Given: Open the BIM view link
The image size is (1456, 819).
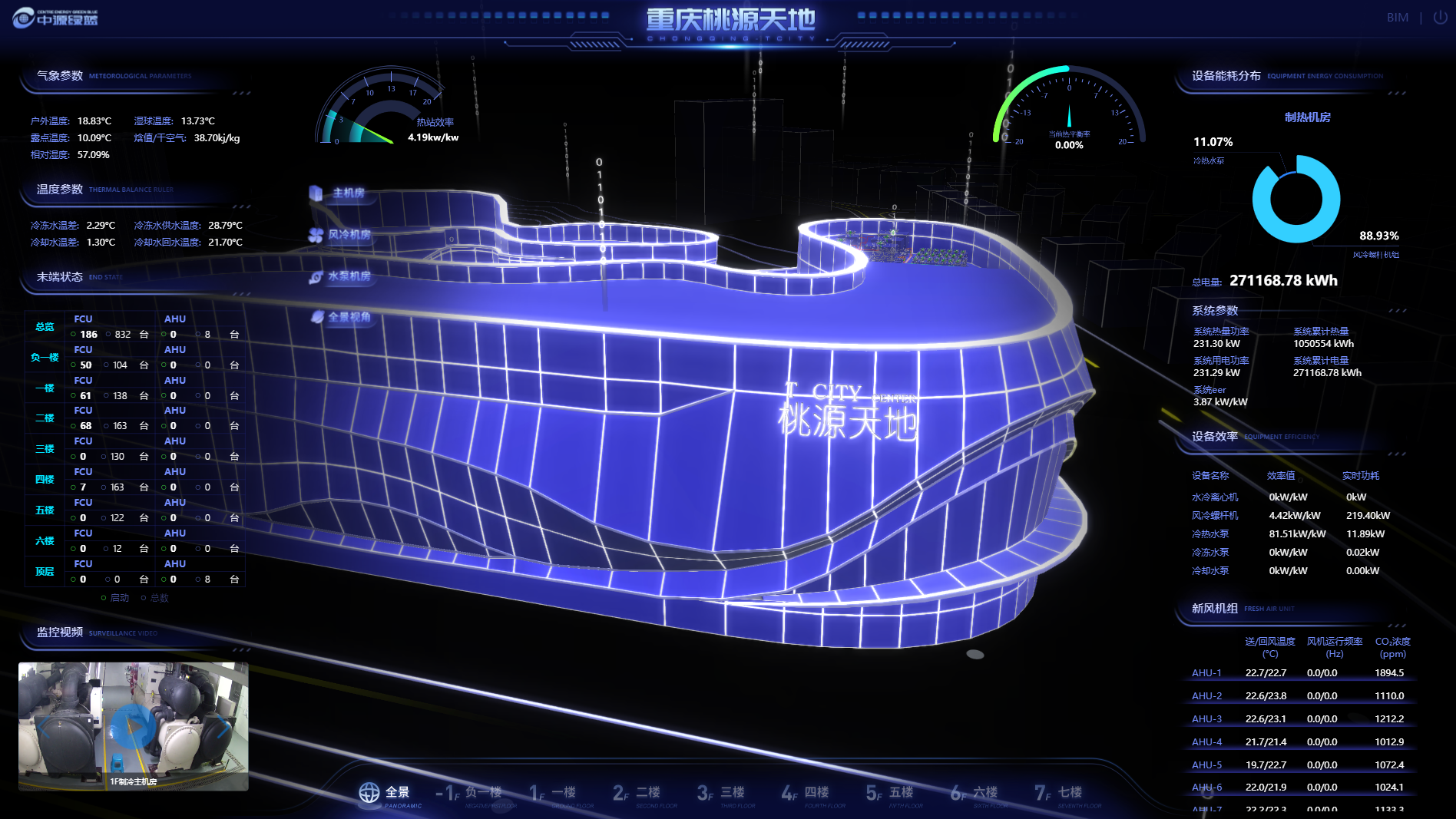Looking at the screenshot, I should [1398, 17].
